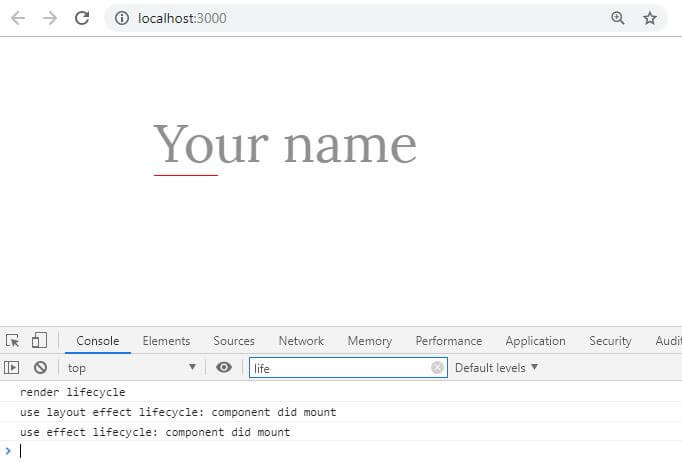Image resolution: width=682 pixels, height=463 pixels.
Task: Switch to the Console tab
Action: [x=97, y=341]
